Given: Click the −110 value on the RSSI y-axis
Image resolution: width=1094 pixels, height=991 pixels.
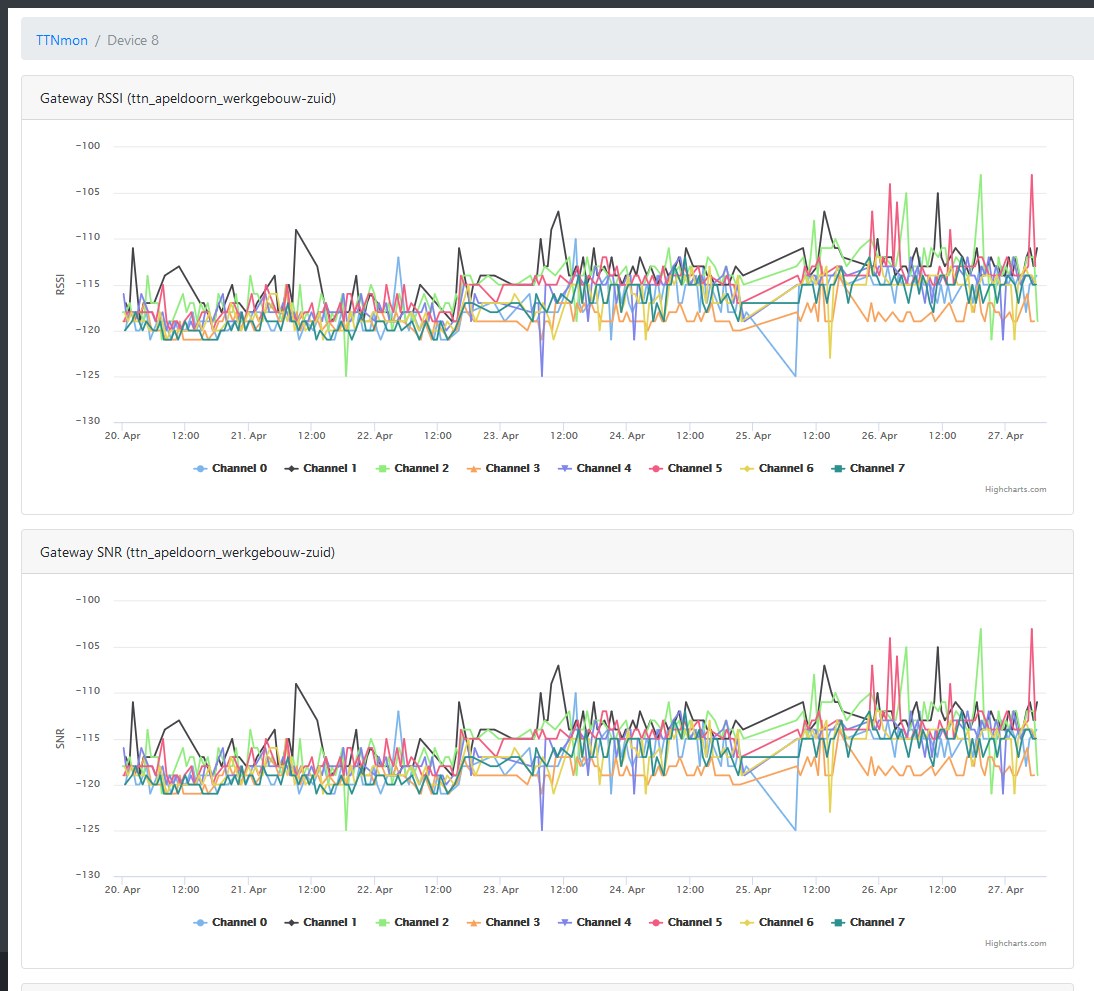Looking at the screenshot, I should [88, 237].
